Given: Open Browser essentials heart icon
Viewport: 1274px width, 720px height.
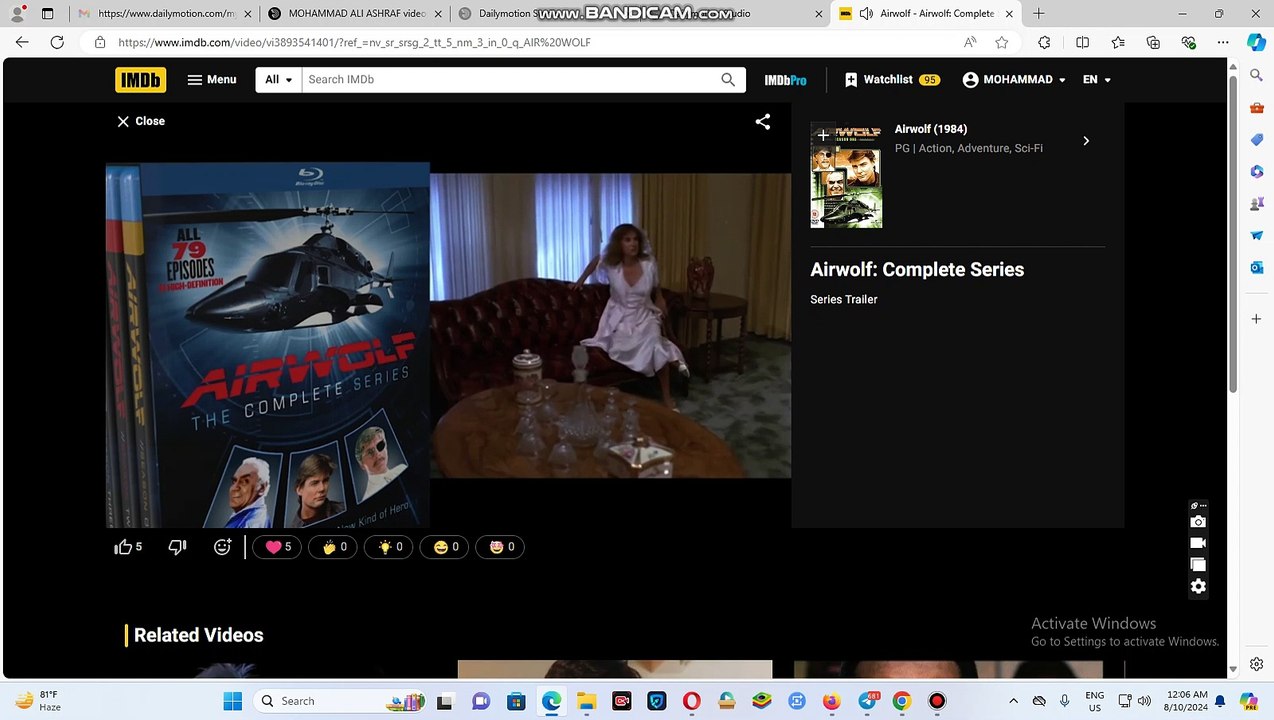Looking at the screenshot, I should (x=1188, y=42).
